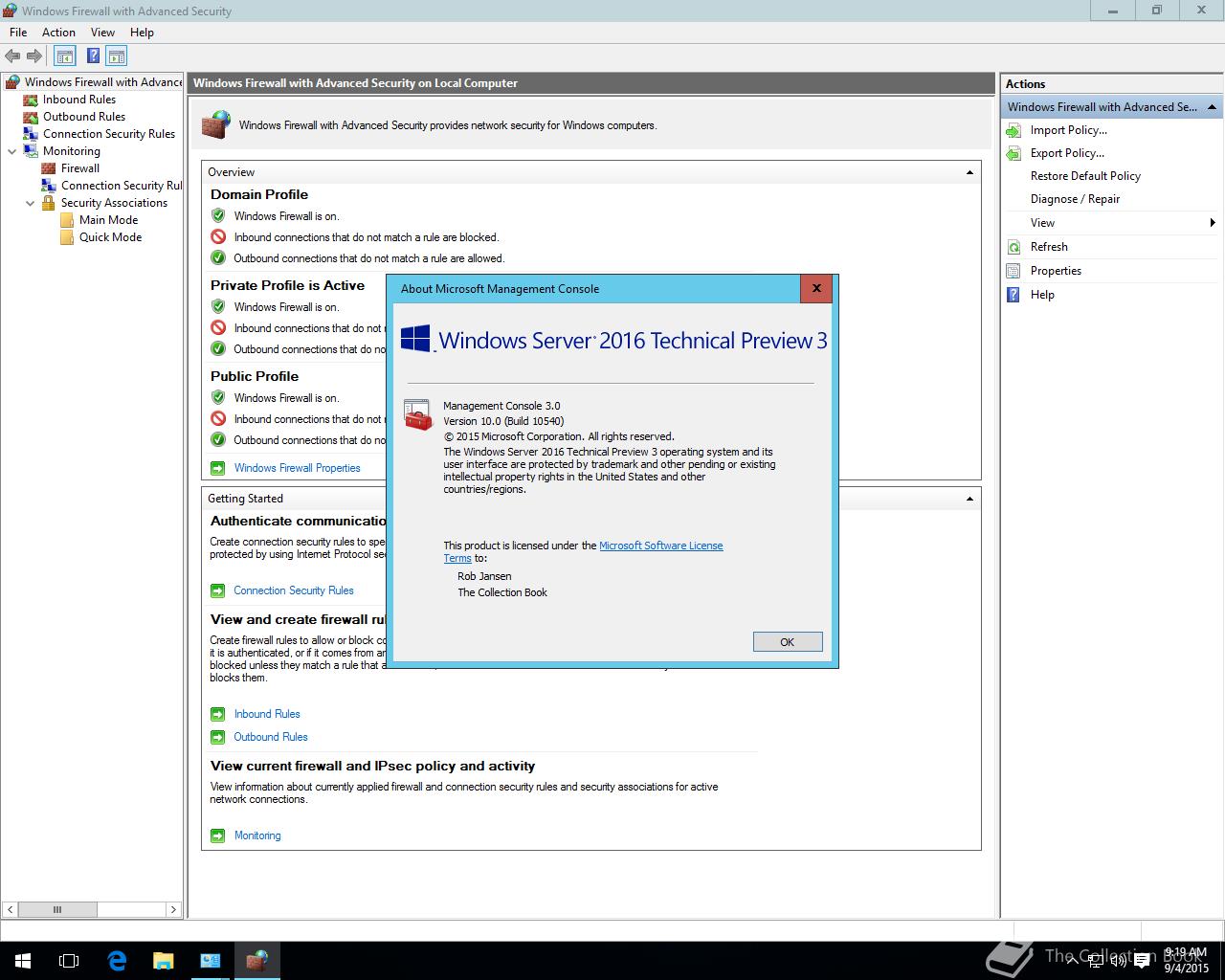Click the firewall globe icon in banner
The height and width of the screenshot is (980, 1225).
click(x=215, y=124)
